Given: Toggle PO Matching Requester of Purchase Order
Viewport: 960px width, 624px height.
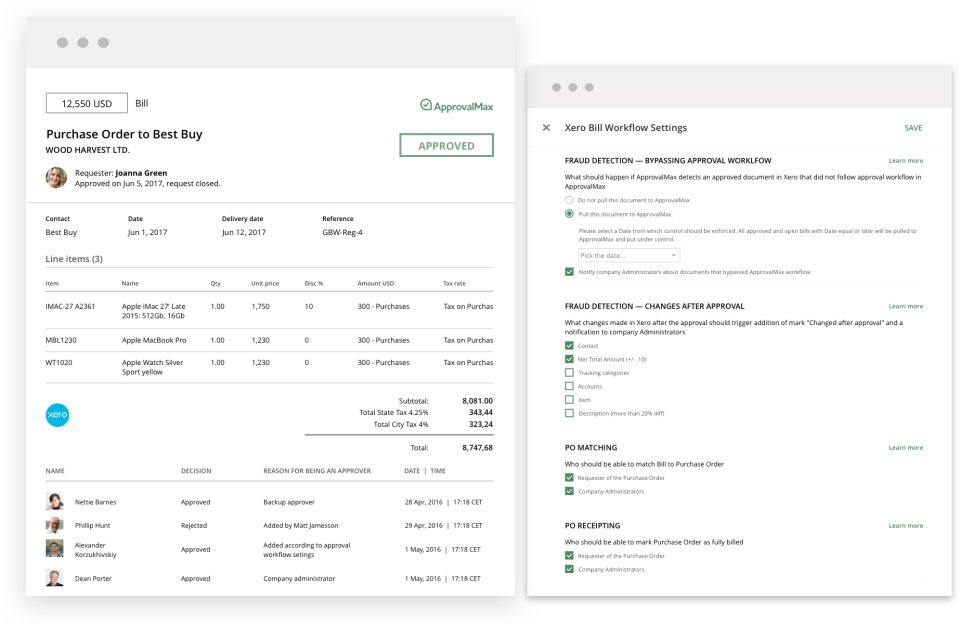Looking at the screenshot, I should coord(569,478).
